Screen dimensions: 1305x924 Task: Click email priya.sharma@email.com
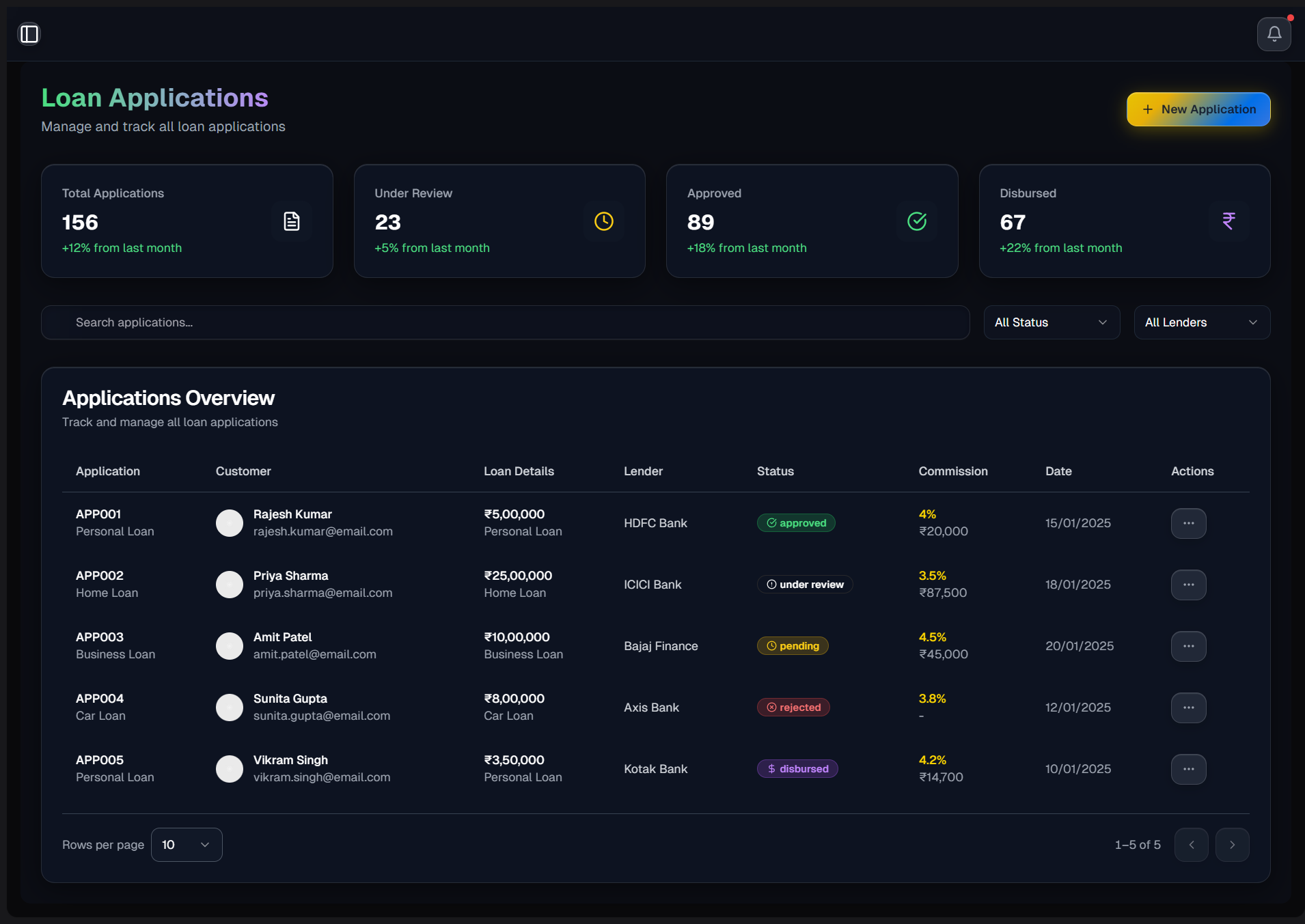pyautogui.click(x=323, y=593)
